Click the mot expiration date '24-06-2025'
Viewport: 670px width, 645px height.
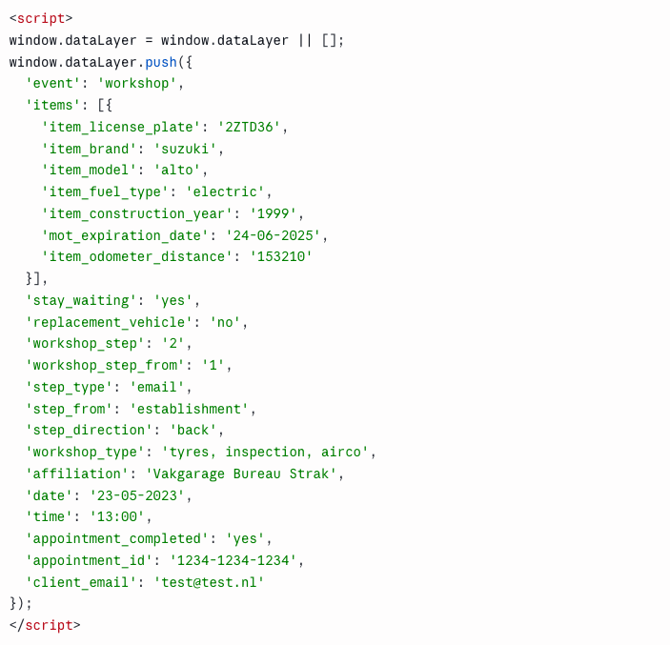coord(273,236)
